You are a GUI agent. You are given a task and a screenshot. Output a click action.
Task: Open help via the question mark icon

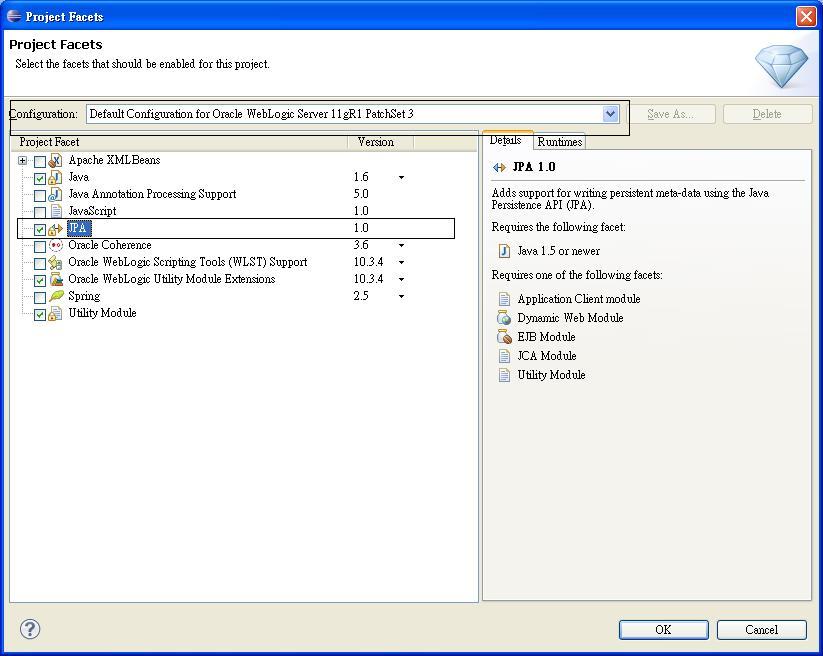[x=30, y=629]
